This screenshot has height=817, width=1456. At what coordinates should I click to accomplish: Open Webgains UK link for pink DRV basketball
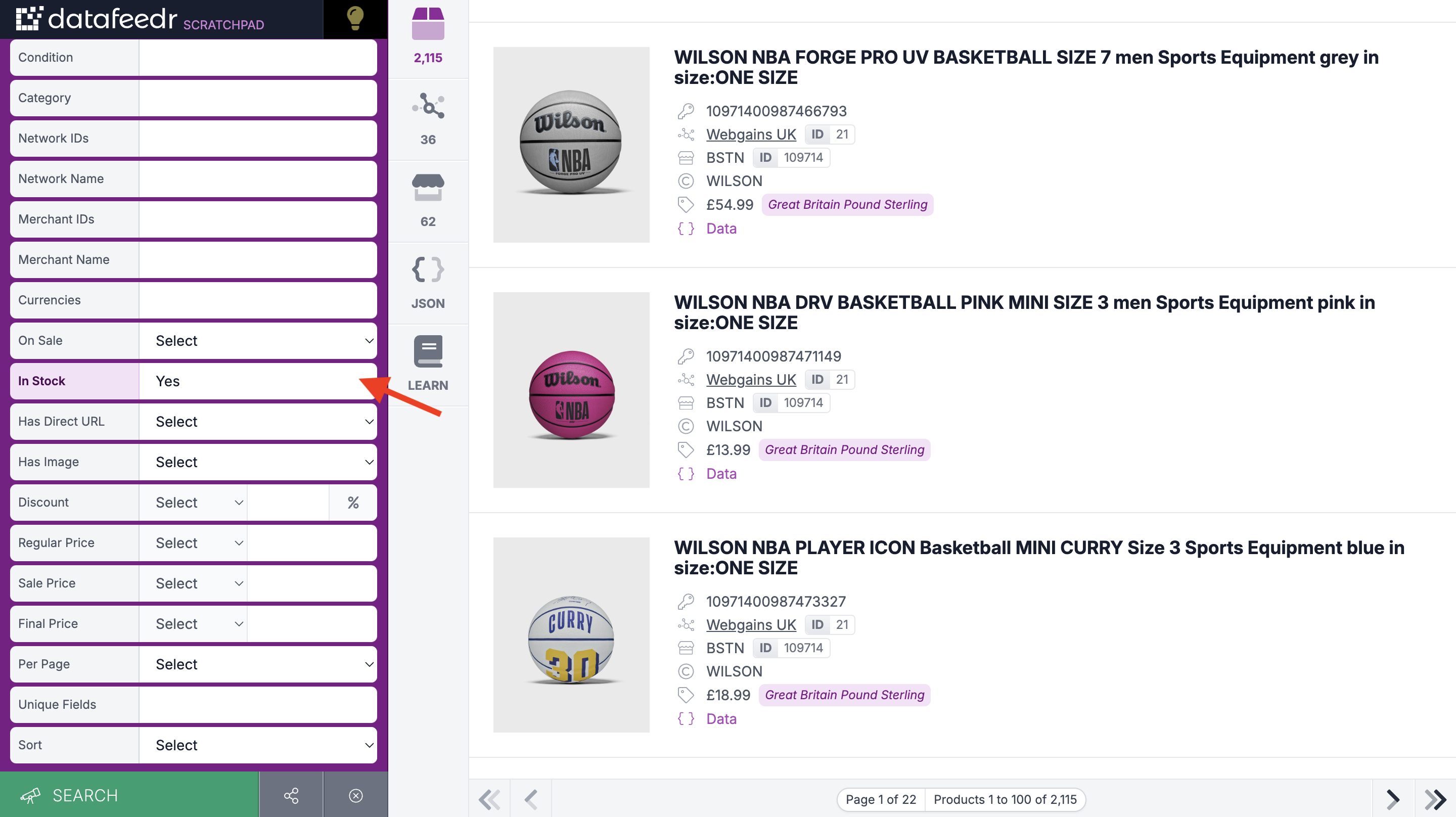(751, 379)
